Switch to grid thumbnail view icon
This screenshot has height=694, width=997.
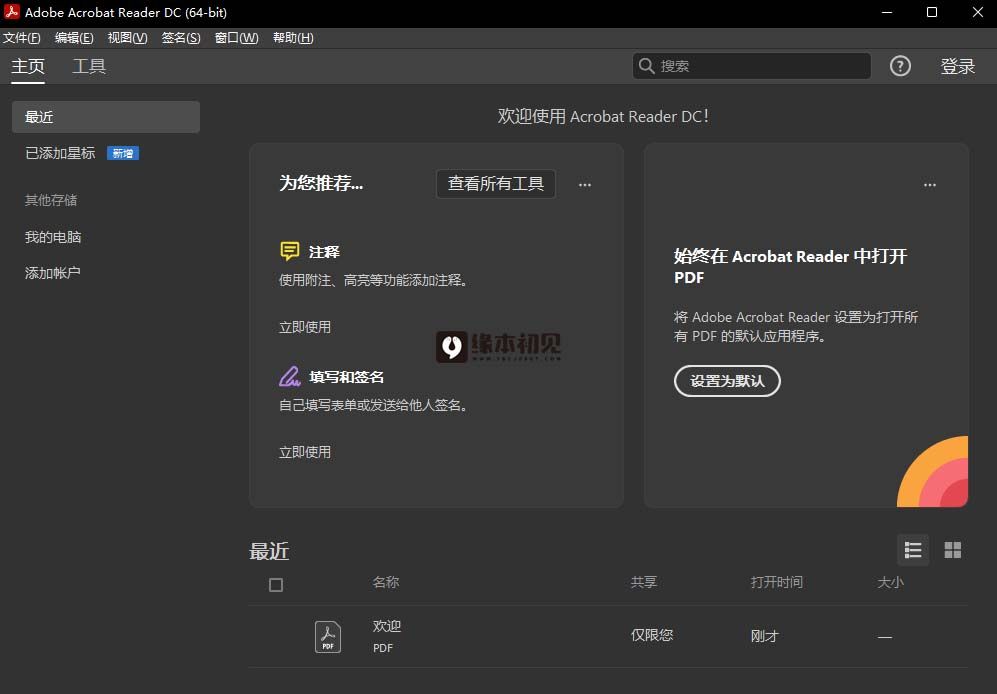click(x=952, y=550)
